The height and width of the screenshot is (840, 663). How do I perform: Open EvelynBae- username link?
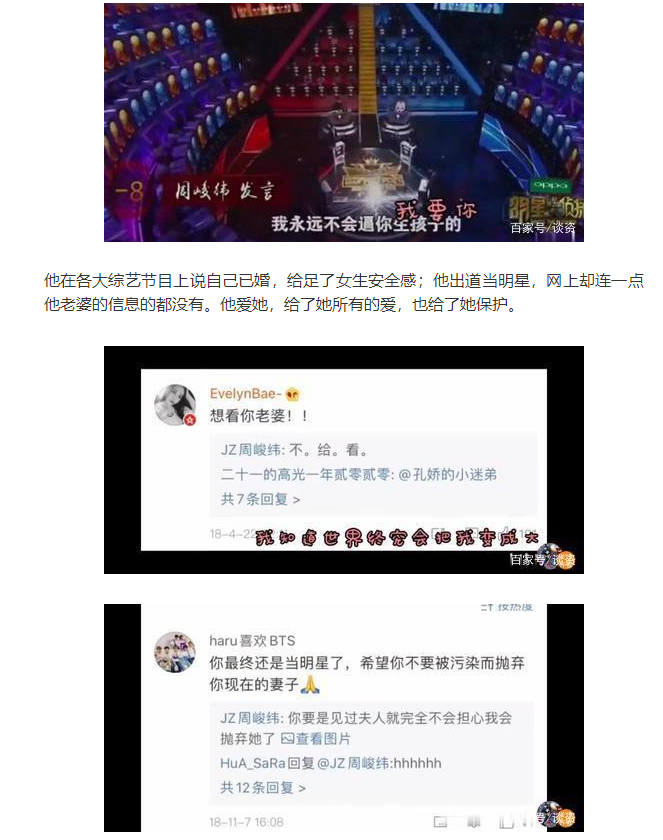tap(246, 394)
